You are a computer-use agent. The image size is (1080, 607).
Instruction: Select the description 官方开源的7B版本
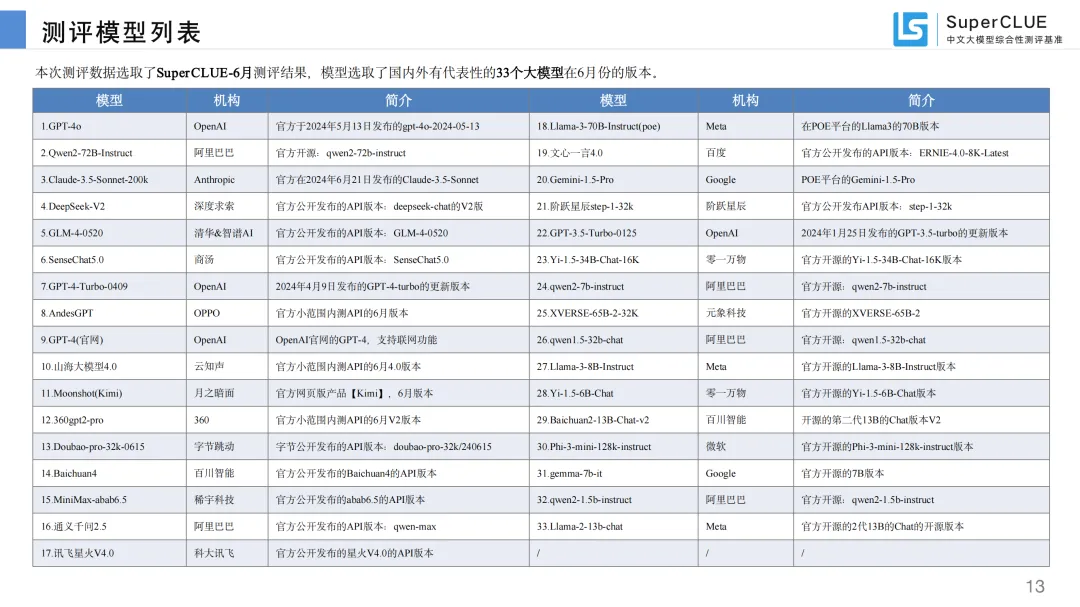point(922,473)
